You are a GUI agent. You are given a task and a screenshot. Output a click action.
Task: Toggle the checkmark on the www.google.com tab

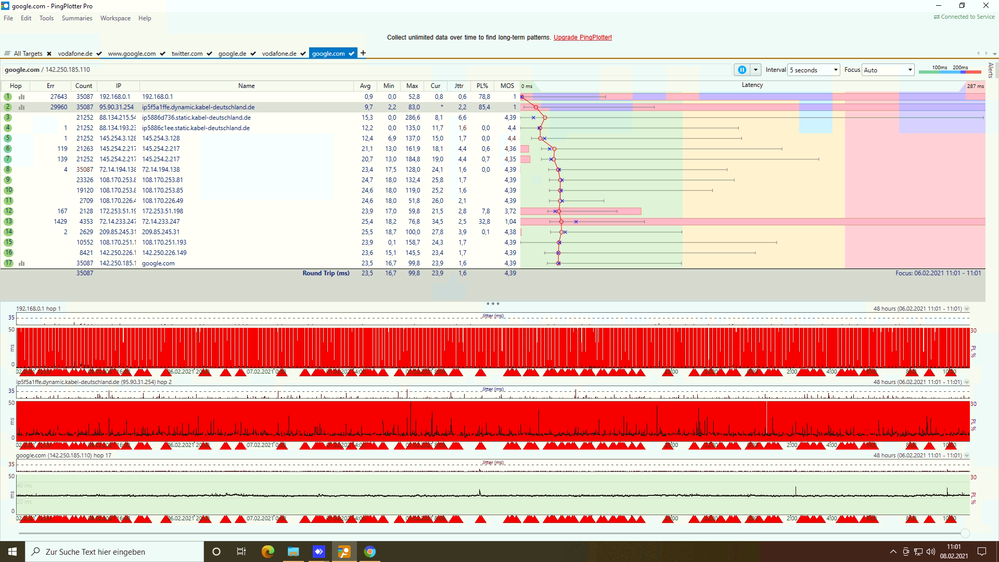click(x=162, y=54)
